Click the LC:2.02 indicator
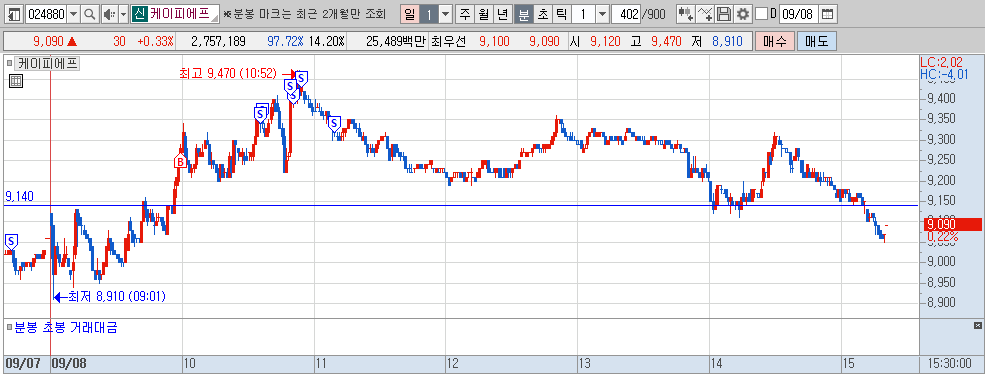 (x=940, y=63)
